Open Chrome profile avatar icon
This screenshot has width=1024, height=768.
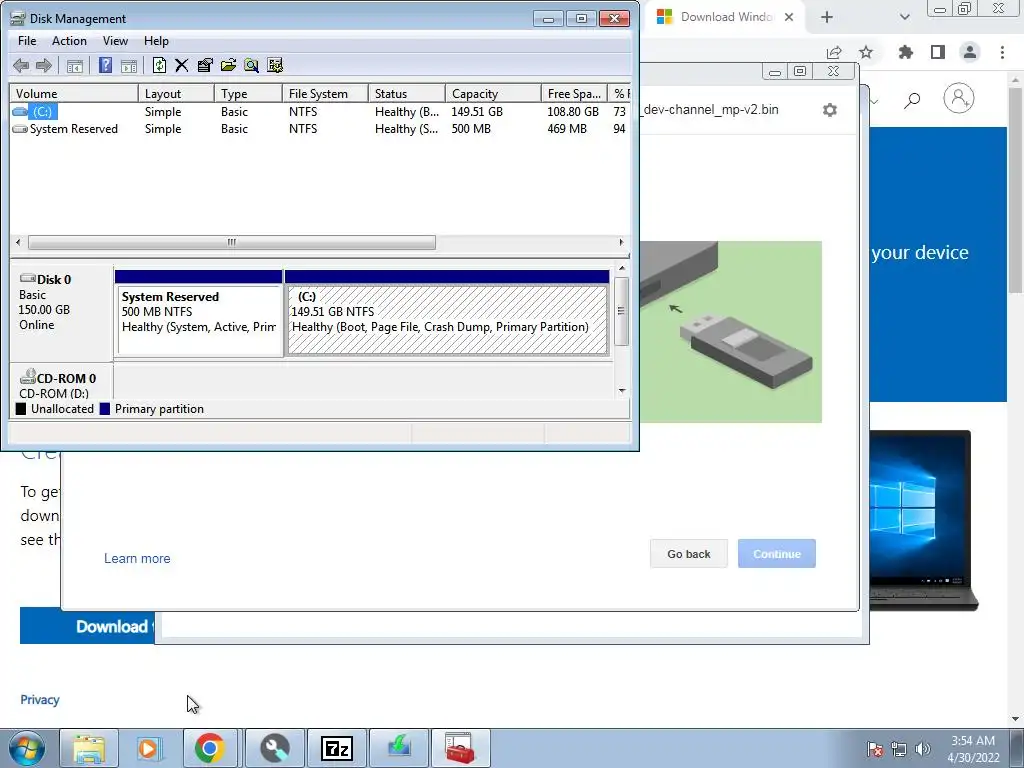click(x=970, y=52)
